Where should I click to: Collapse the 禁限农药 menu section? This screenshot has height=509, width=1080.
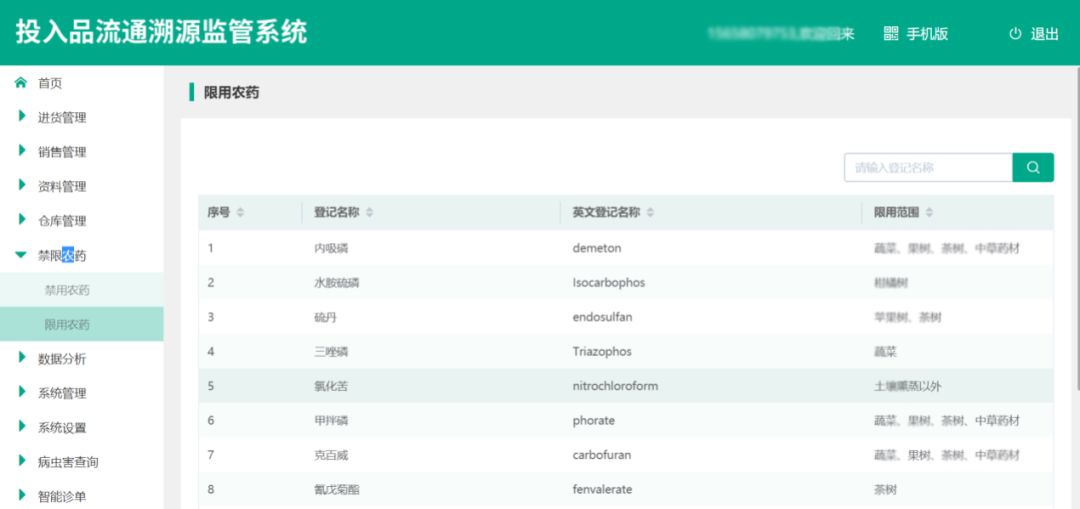62,256
